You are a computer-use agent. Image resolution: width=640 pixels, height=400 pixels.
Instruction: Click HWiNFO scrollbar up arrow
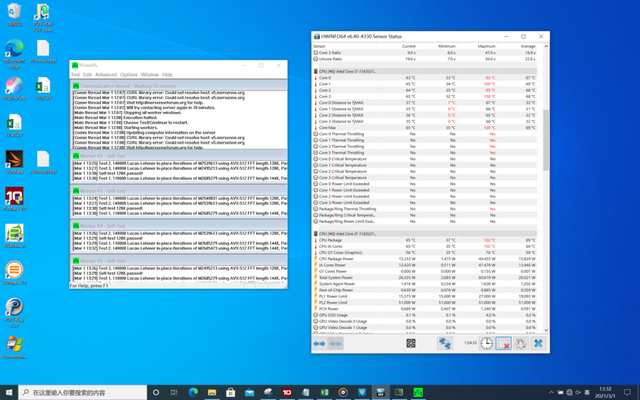tap(546, 46)
